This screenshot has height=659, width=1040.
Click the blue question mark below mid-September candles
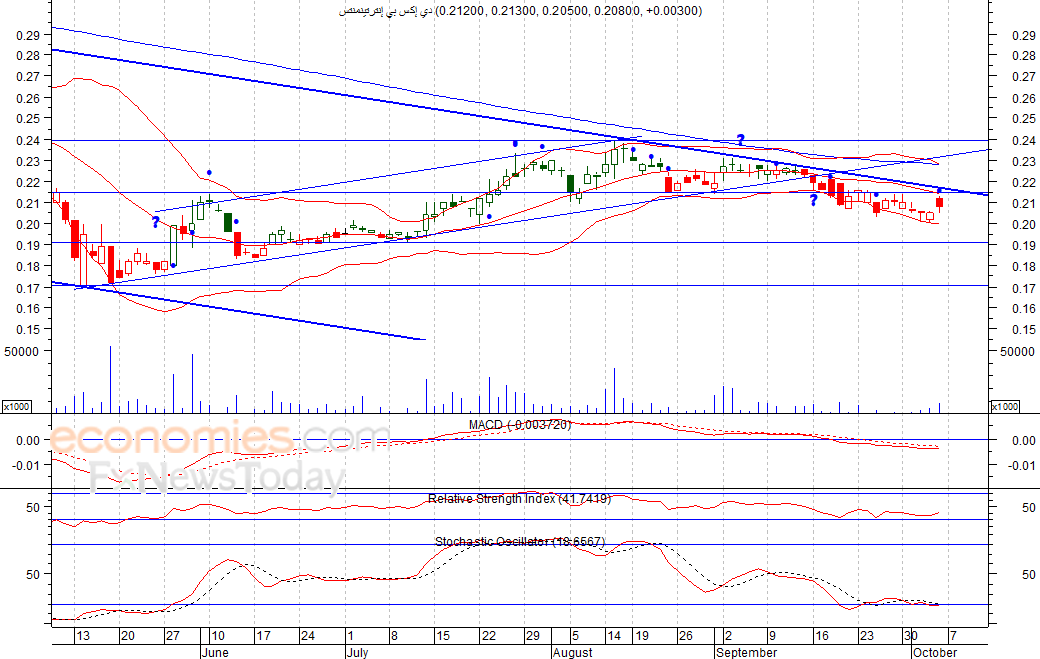[814, 200]
